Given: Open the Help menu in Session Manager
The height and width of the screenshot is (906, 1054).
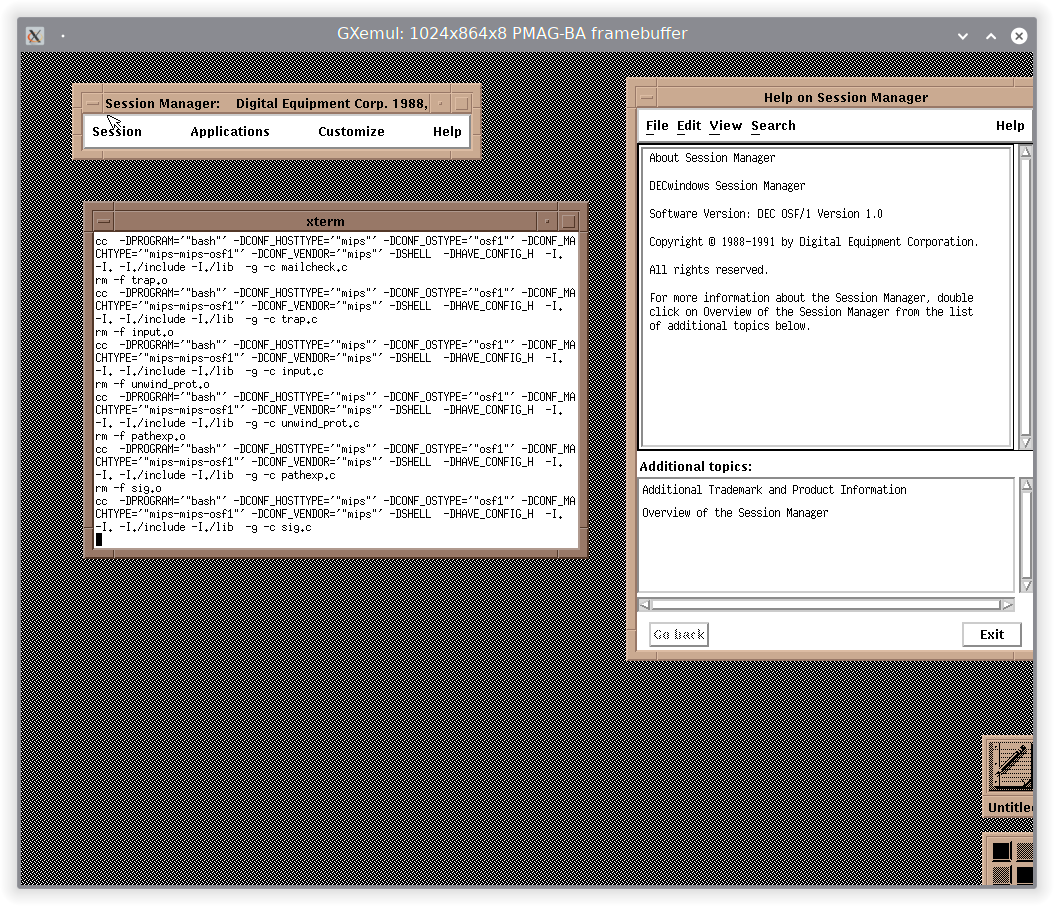Looking at the screenshot, I should [447, 132].
